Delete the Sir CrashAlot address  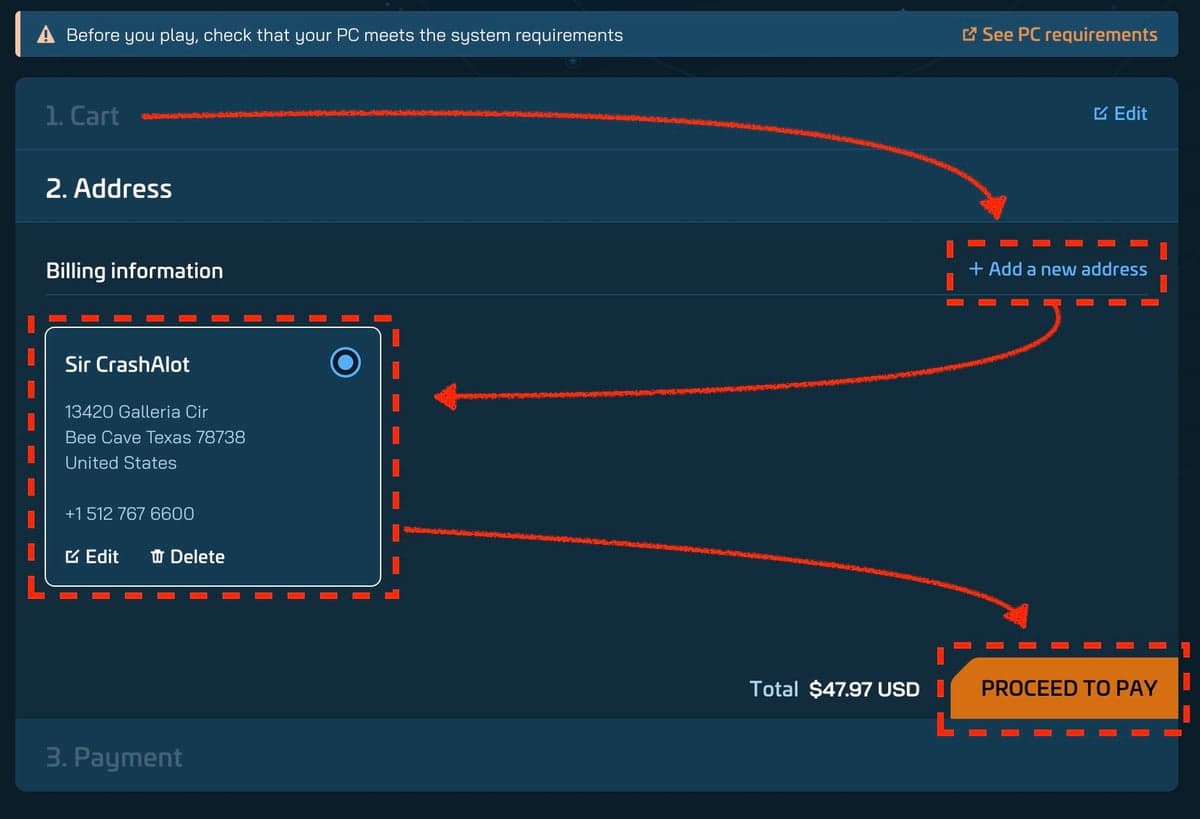coord(187,557)
